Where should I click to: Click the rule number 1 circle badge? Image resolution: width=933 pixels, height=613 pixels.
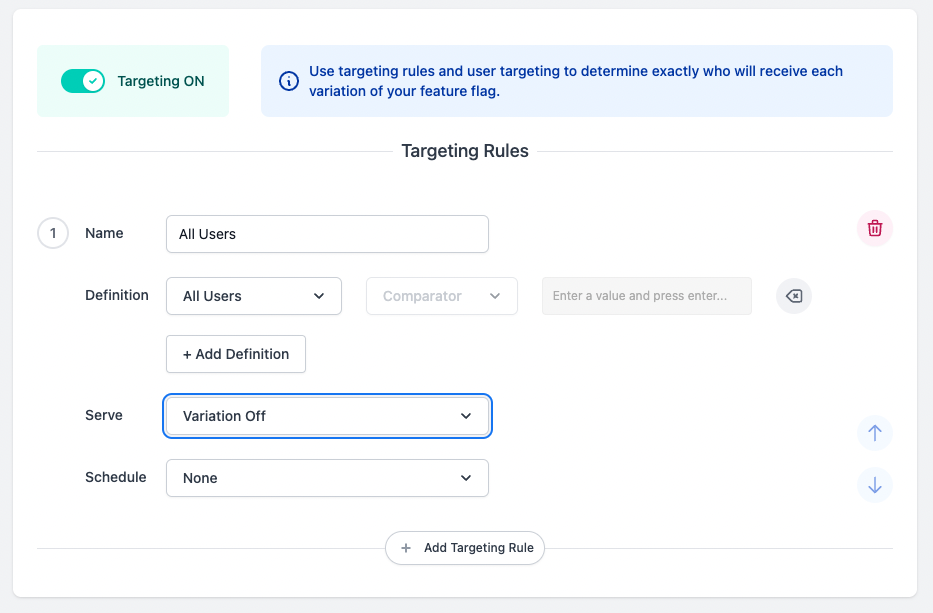pyautogui.click(x=53, y=234)
